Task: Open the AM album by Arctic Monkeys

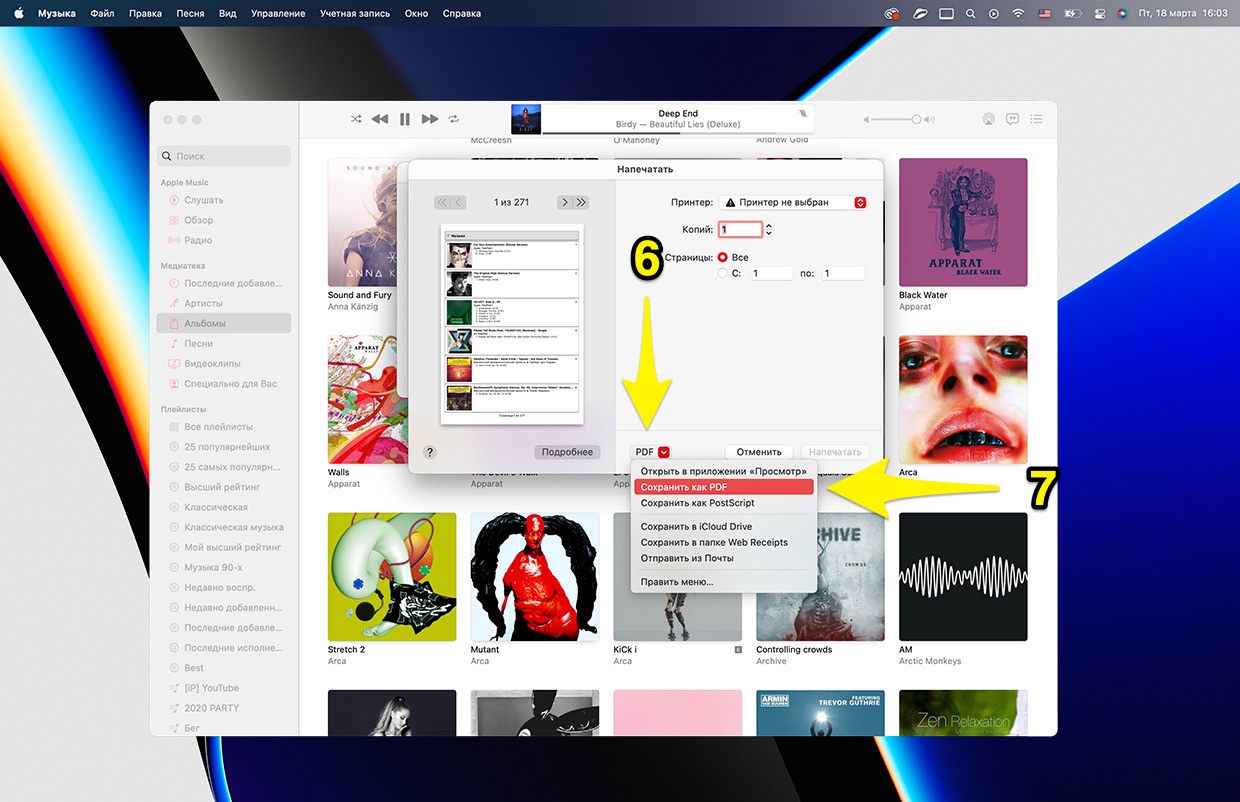Action: 963,577
